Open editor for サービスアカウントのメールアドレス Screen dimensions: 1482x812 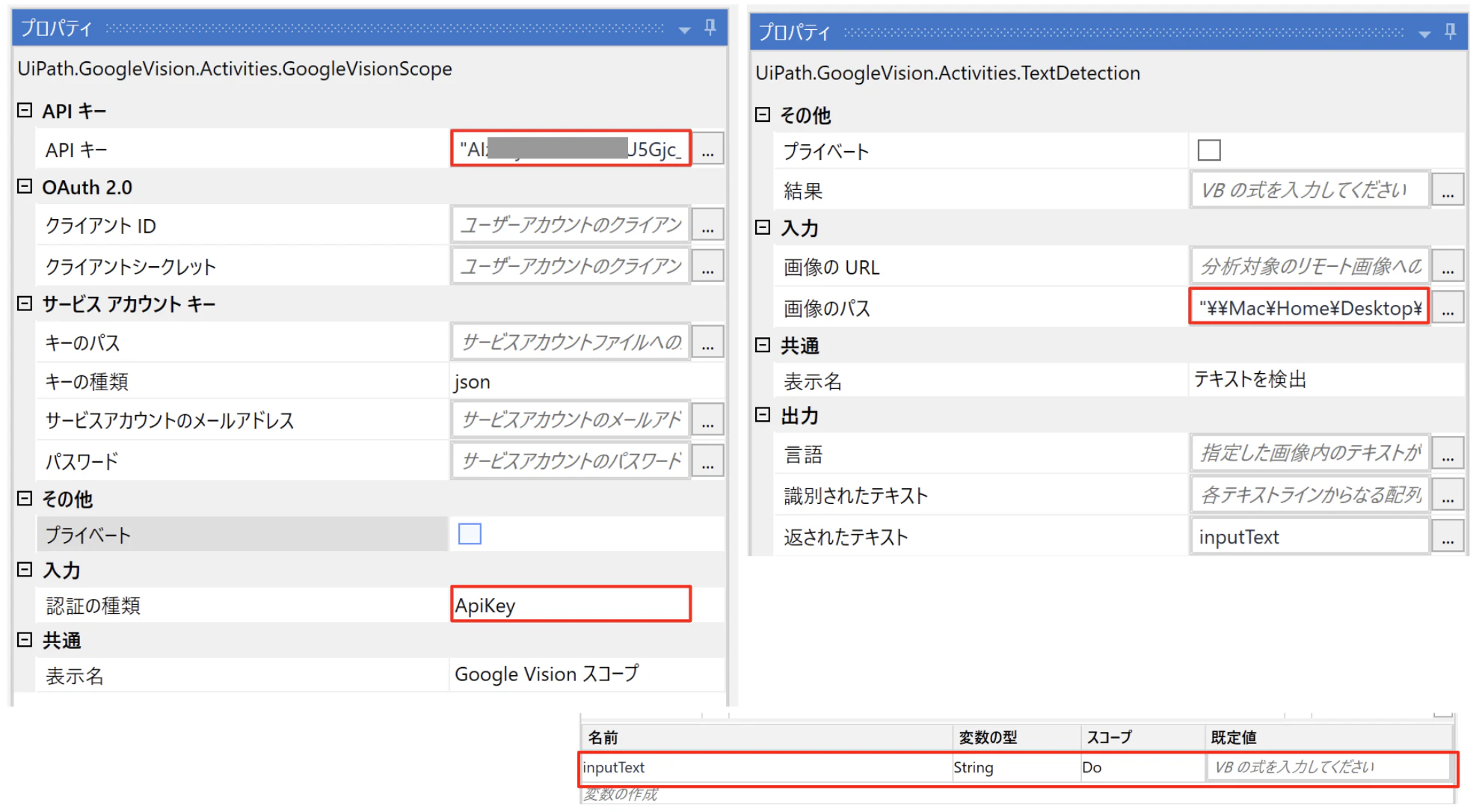(x=708, y=419)
